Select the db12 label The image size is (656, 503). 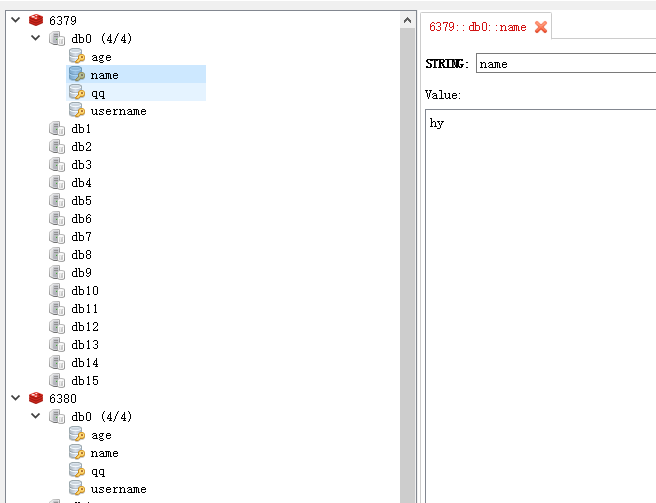point(85,326)
